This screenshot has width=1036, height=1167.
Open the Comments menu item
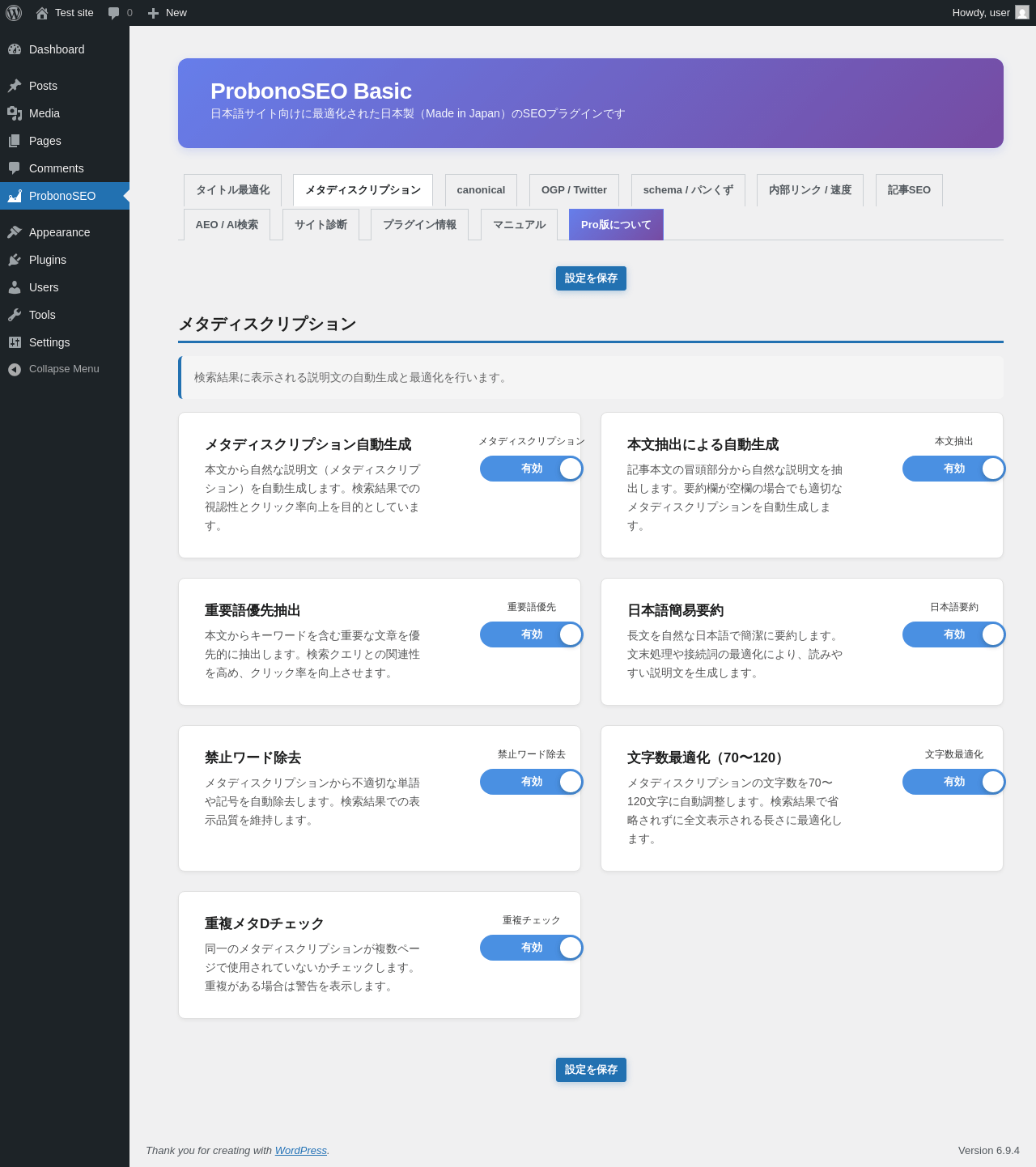(x=65, y=168)
